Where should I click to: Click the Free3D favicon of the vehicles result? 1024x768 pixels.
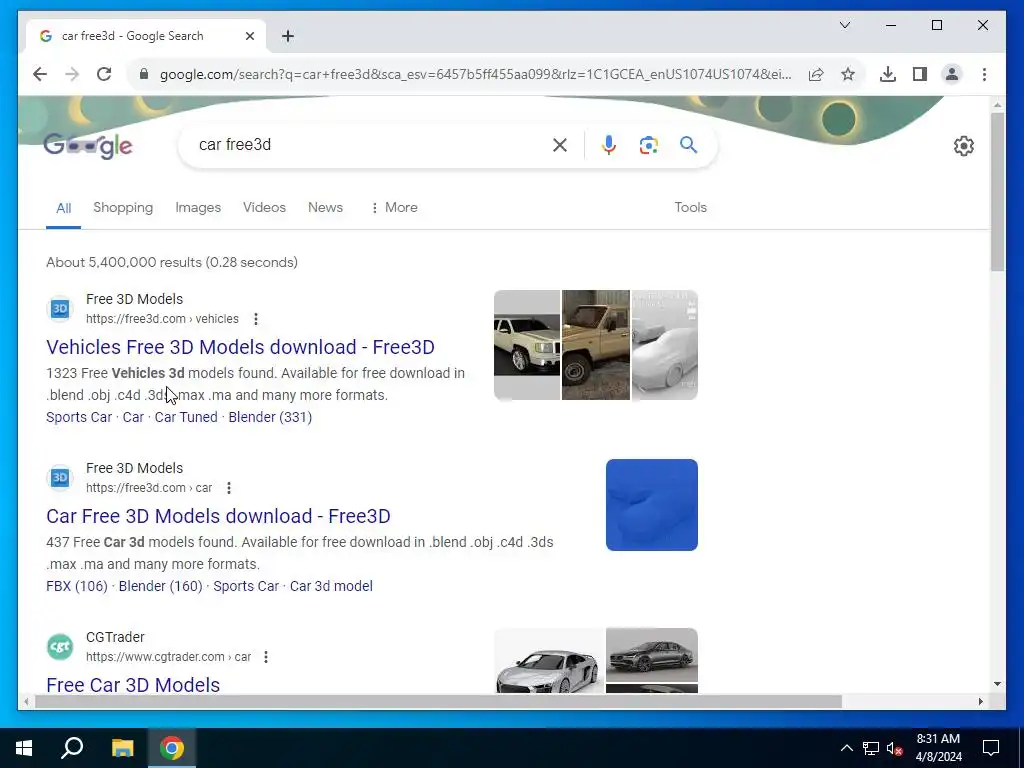tap(60, 308)
